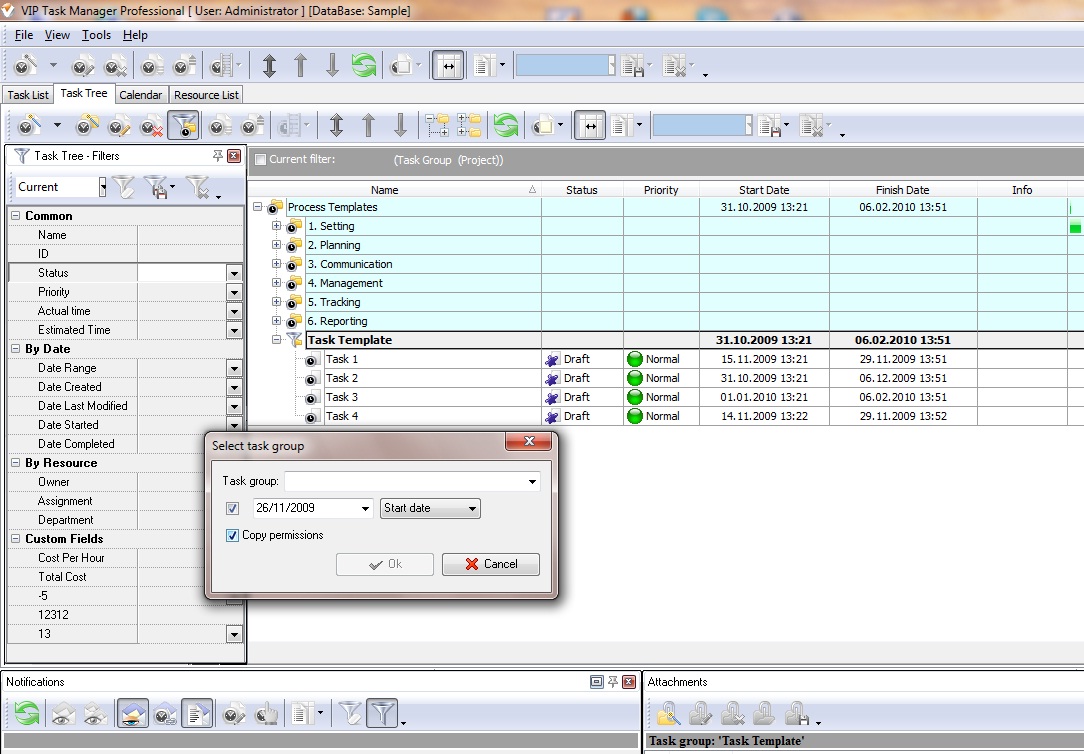The width and height of the screenshot is (1084, 754).
Task: Uncheck the Copy permissions checkbox
Action: [233, 536]
